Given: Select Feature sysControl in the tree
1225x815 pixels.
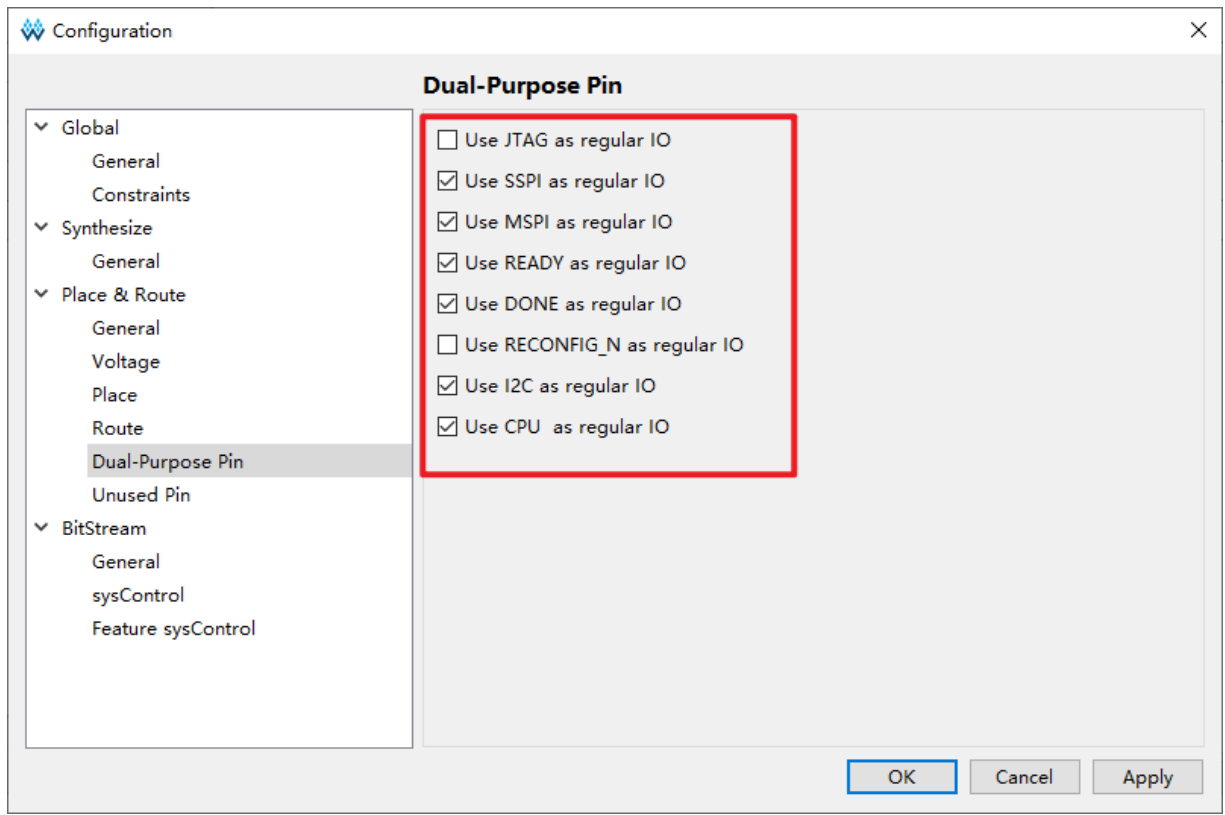Looking at the screenshot, I should (174, 629).
